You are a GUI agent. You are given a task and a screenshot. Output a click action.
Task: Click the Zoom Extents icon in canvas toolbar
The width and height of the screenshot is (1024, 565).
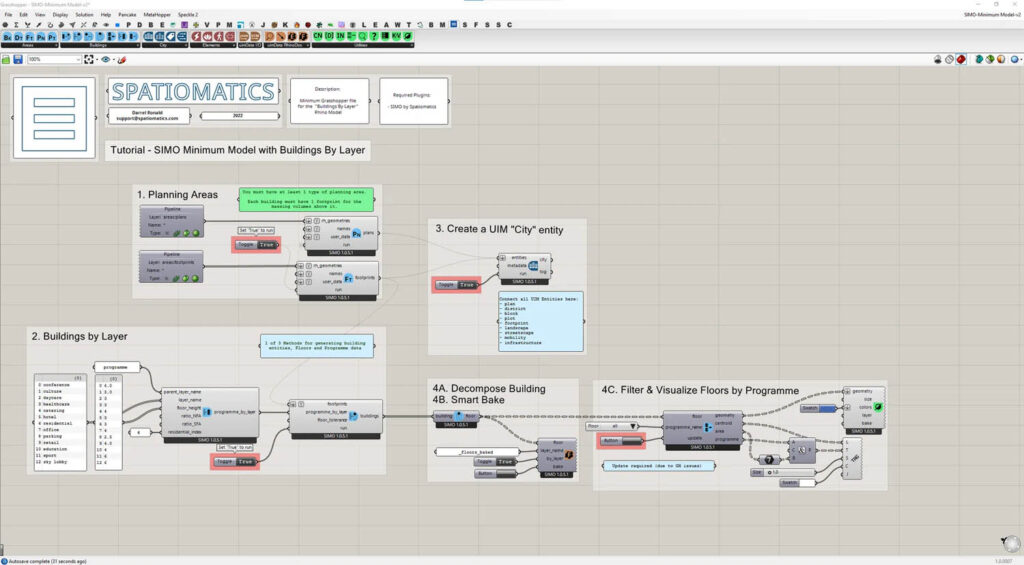pyautogui.click(x=91, y=59)
